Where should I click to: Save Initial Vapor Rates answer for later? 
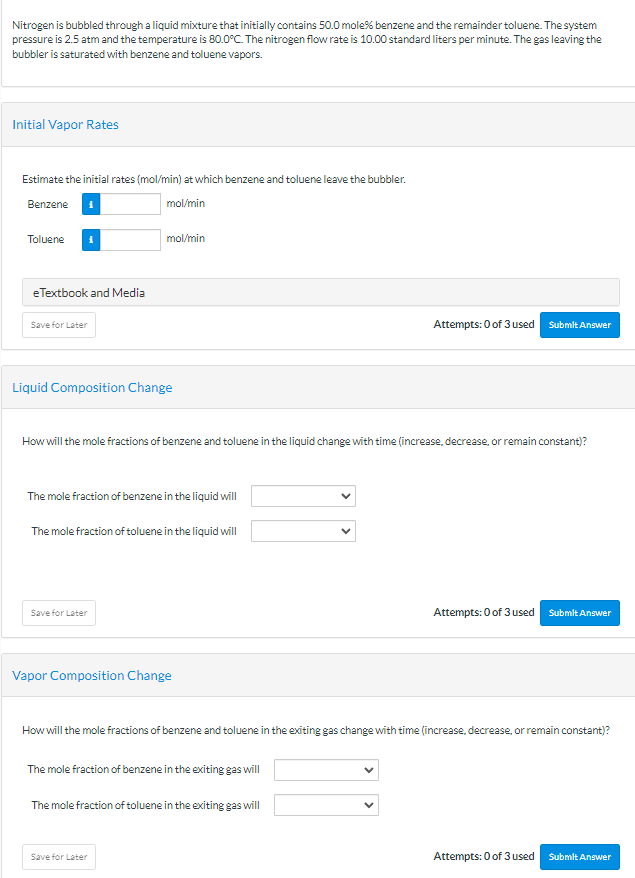59,325
